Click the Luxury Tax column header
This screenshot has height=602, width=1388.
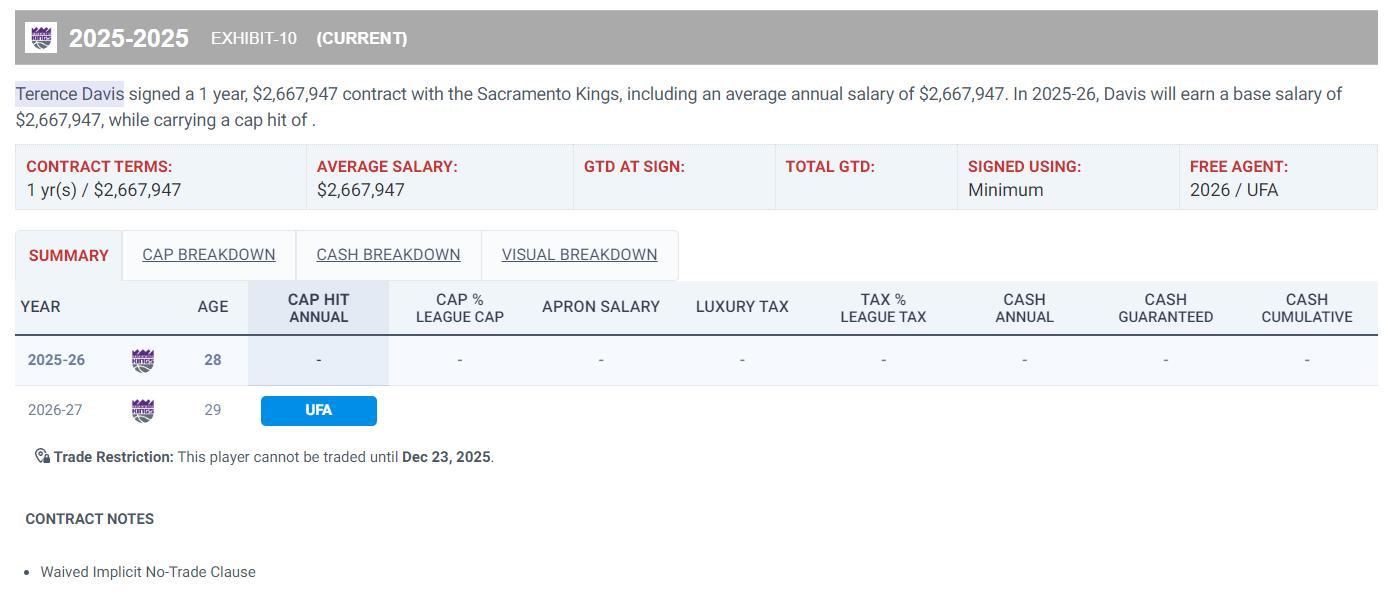(x=742, y=307)
